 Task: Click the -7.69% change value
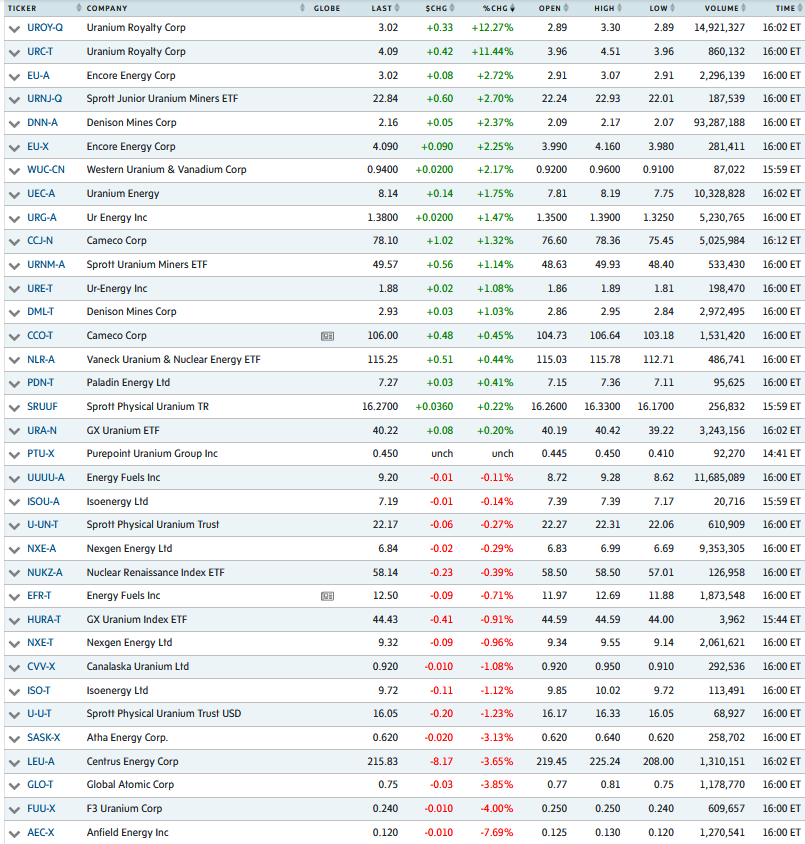497,832
